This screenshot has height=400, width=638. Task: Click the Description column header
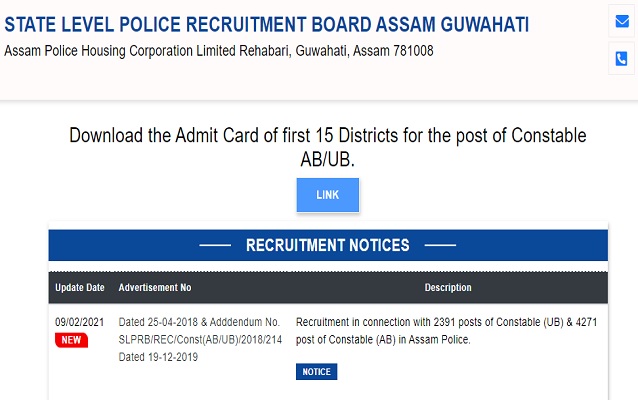point(447,288)
